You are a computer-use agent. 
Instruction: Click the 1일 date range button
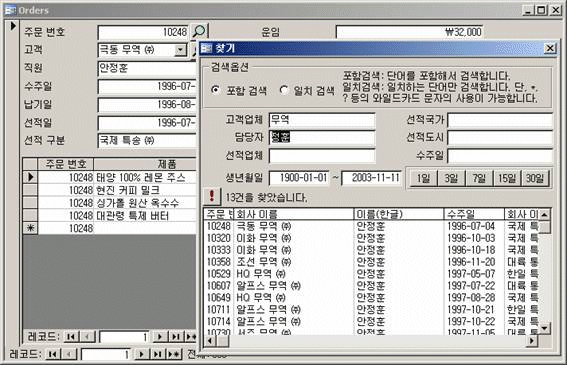tap(423, 178)
